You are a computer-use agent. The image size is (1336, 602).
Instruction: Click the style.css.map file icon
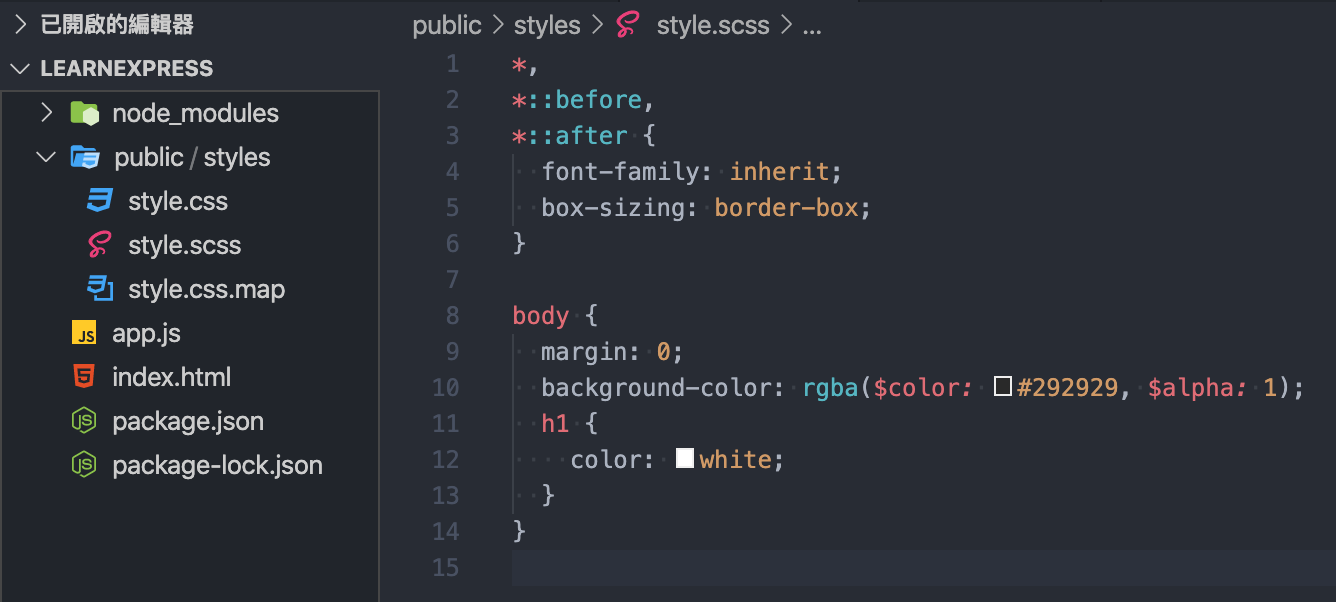point(100,289)
